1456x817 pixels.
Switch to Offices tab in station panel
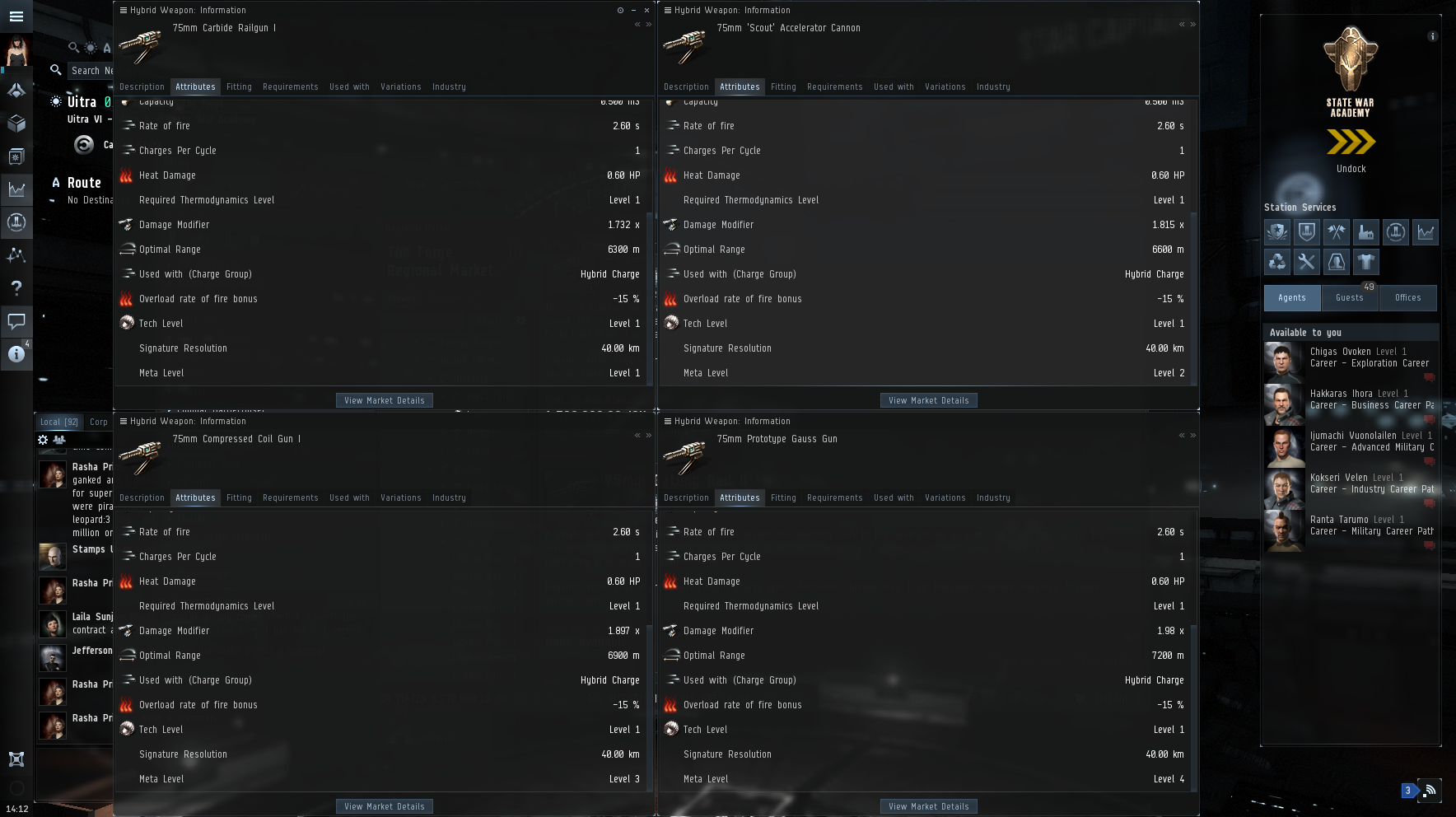[x=1408, y=298]
